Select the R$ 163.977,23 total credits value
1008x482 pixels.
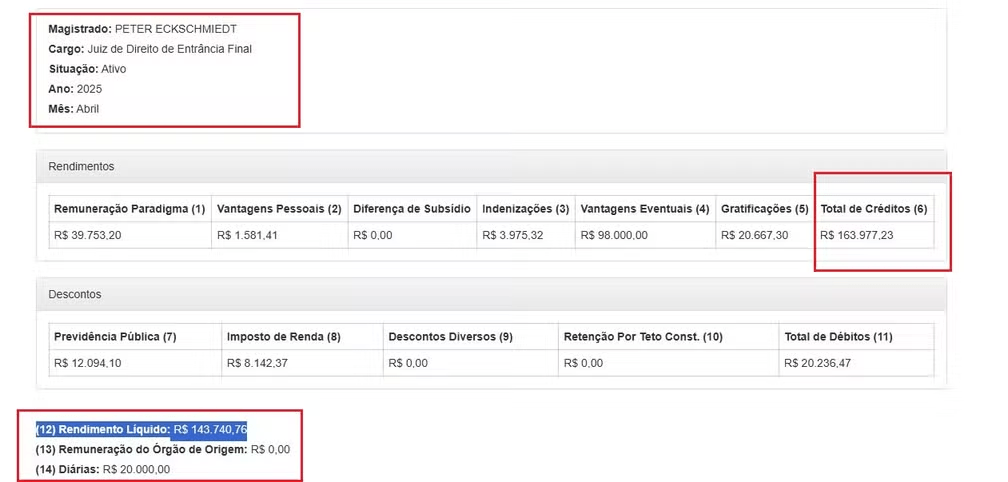pyautogui.click(x=856, y=235)
